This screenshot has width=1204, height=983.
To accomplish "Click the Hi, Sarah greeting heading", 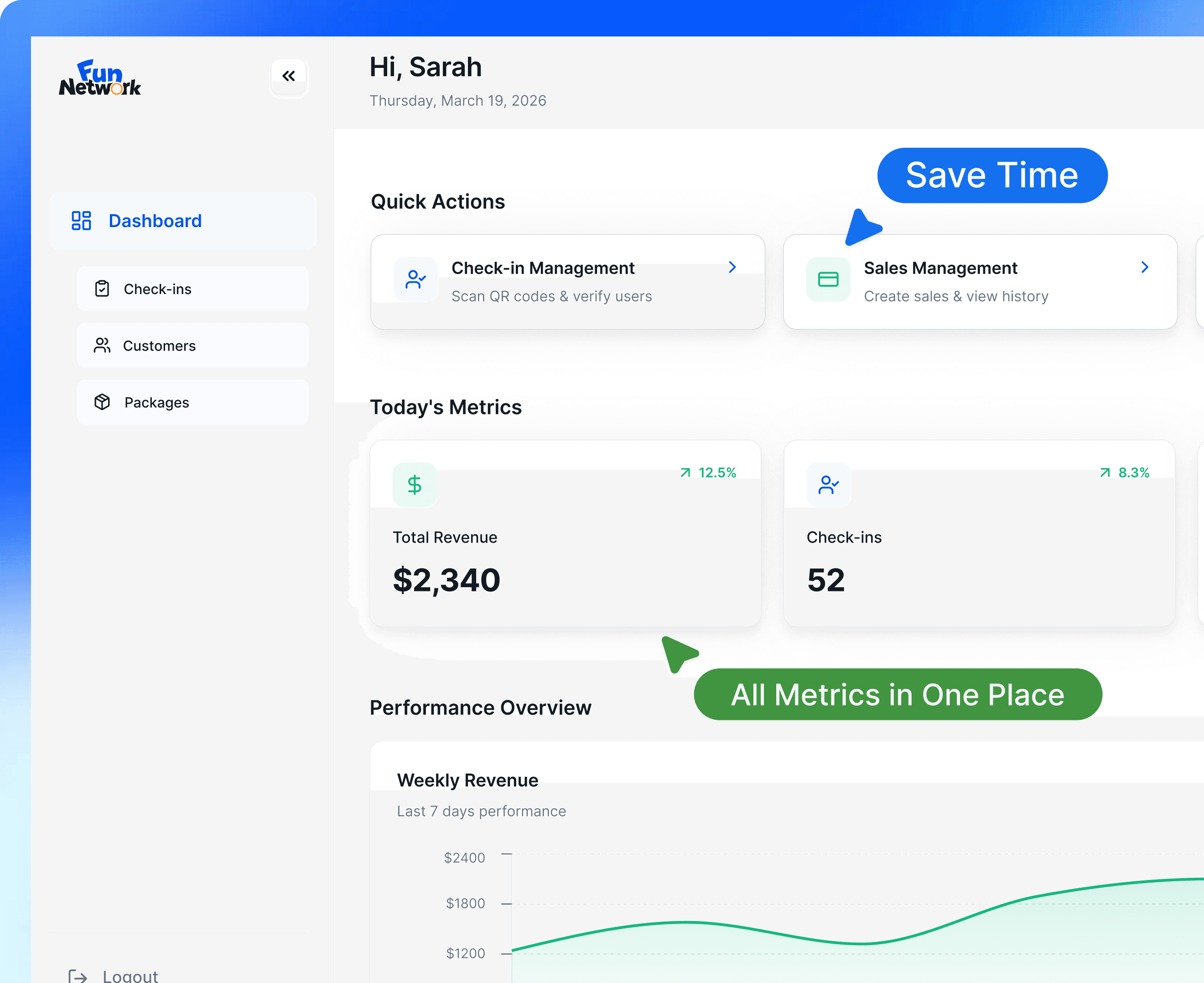I will 426,67.
